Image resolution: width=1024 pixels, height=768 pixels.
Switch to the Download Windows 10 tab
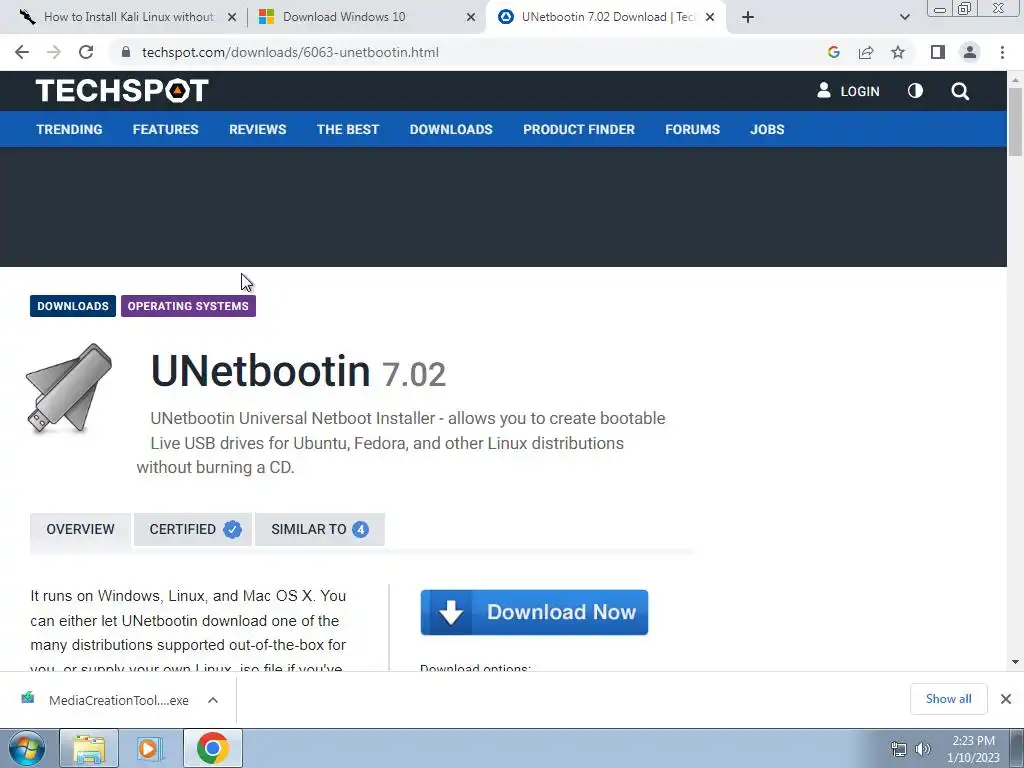click(x=366, y=17)
